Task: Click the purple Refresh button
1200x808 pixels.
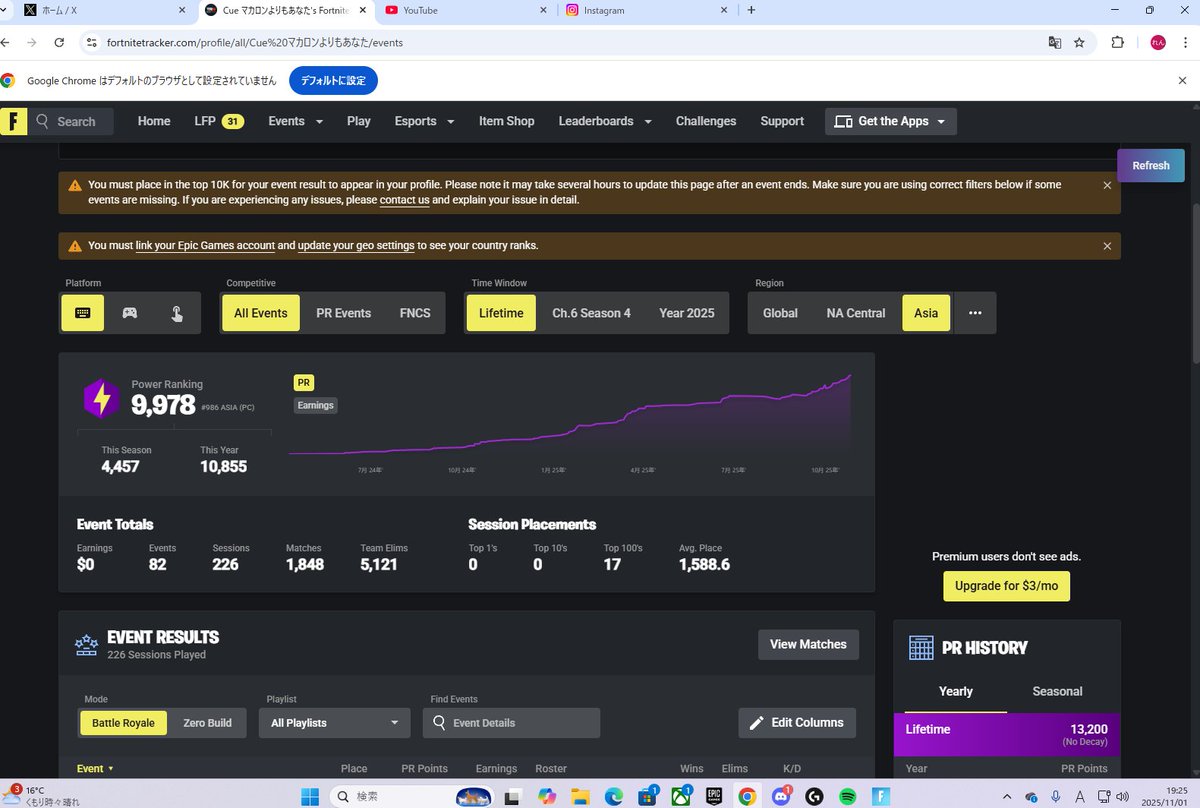Action: (1151, 166)
